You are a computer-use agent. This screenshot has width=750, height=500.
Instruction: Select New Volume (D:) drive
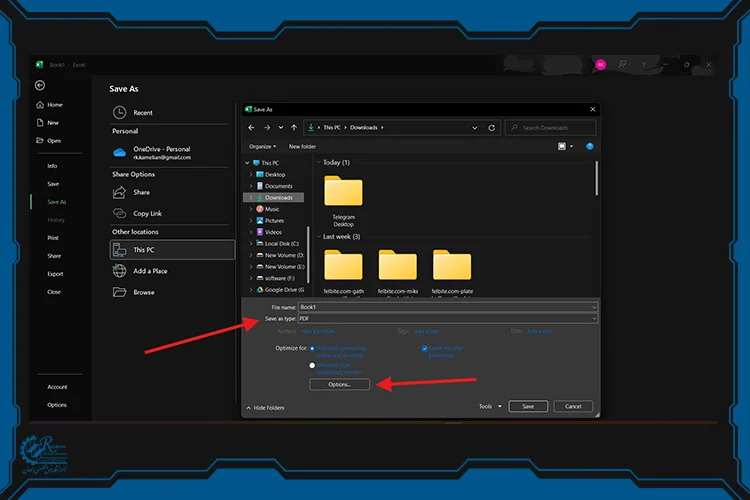(x=280, y=256)
